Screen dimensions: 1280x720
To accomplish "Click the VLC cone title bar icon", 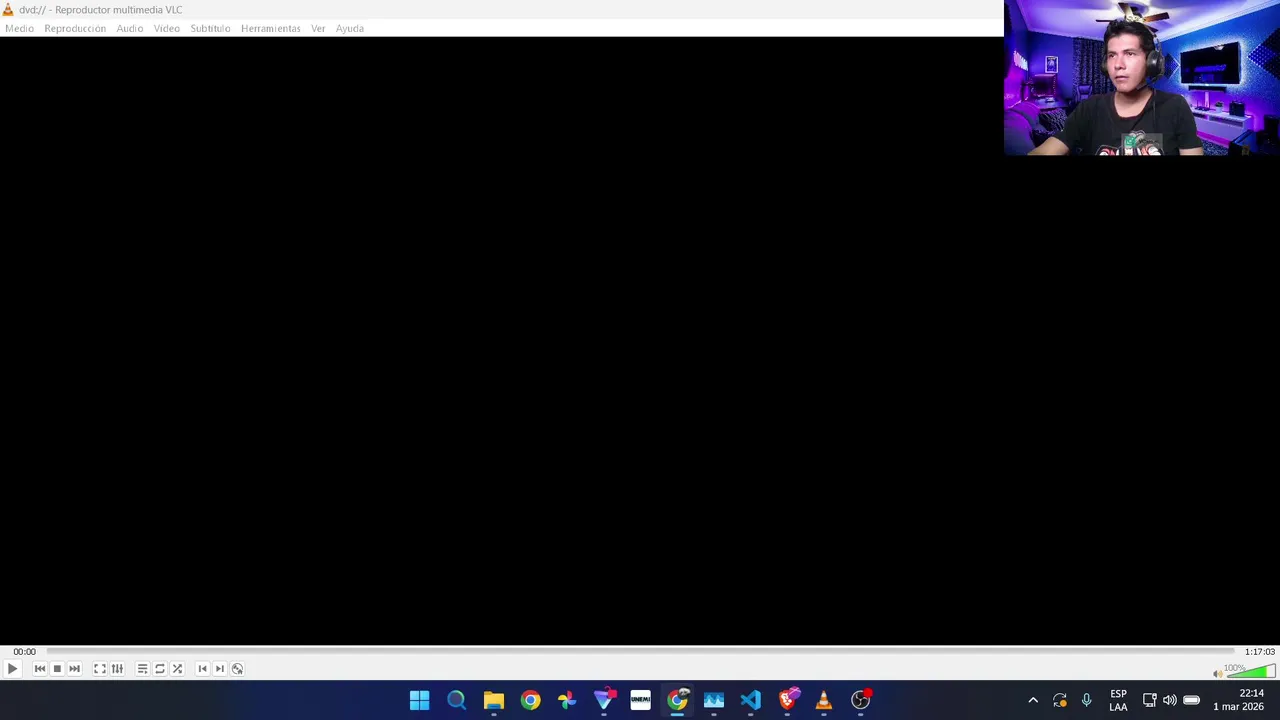I will [8, 9].
